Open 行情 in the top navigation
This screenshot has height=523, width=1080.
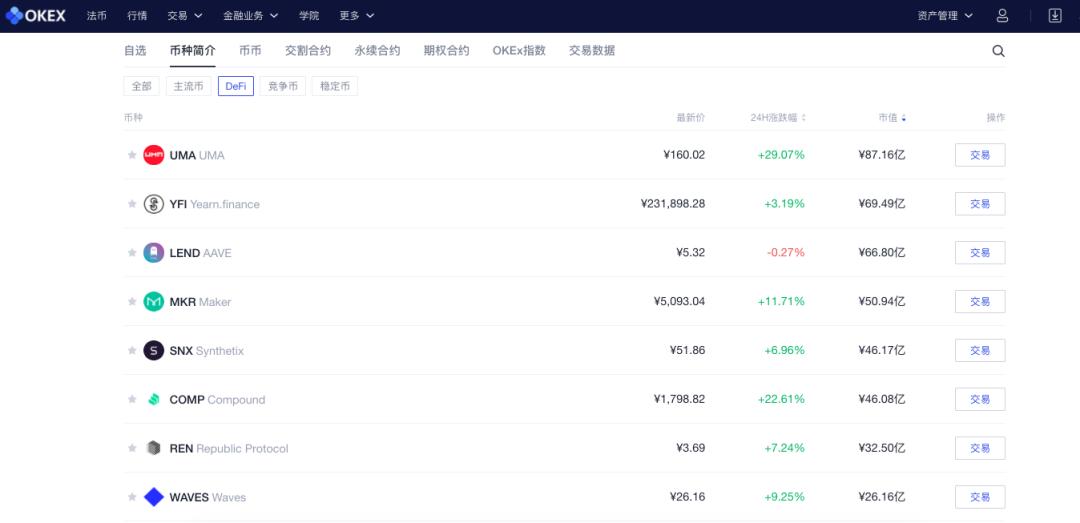(137, 15)
